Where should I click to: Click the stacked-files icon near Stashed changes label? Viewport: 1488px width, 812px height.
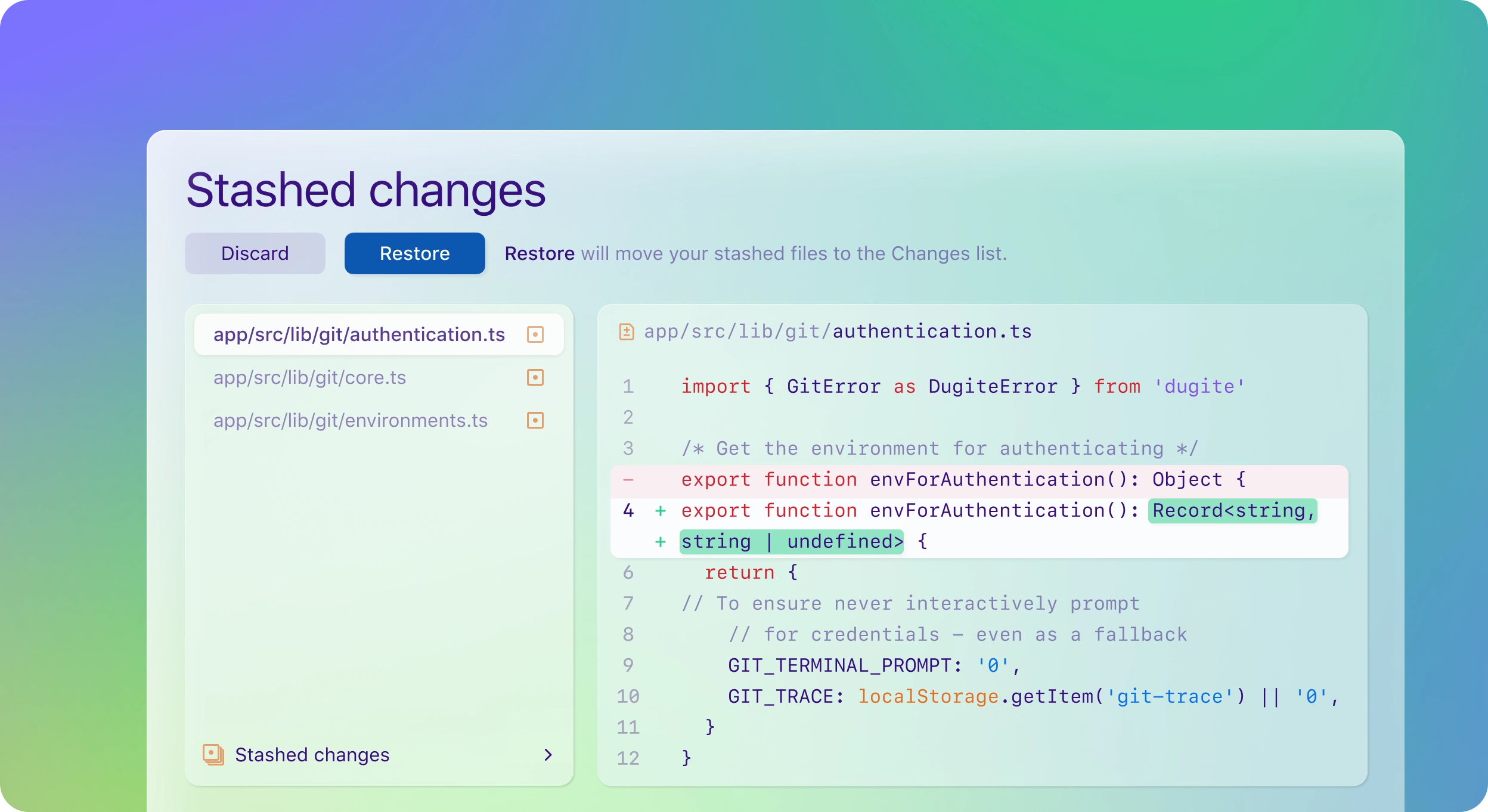tap(213, 754)
